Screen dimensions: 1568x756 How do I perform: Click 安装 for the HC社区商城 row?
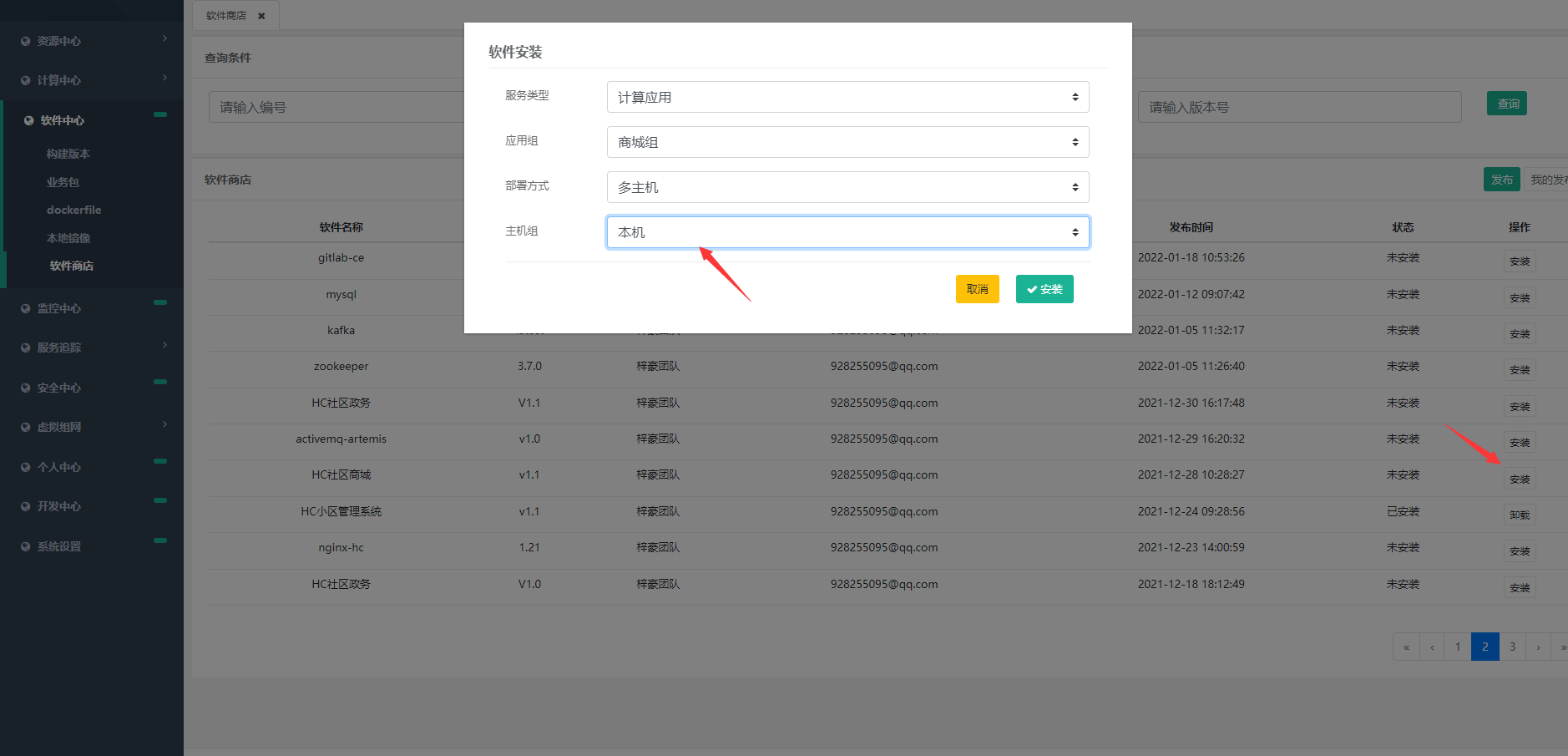coord(1520,479)
